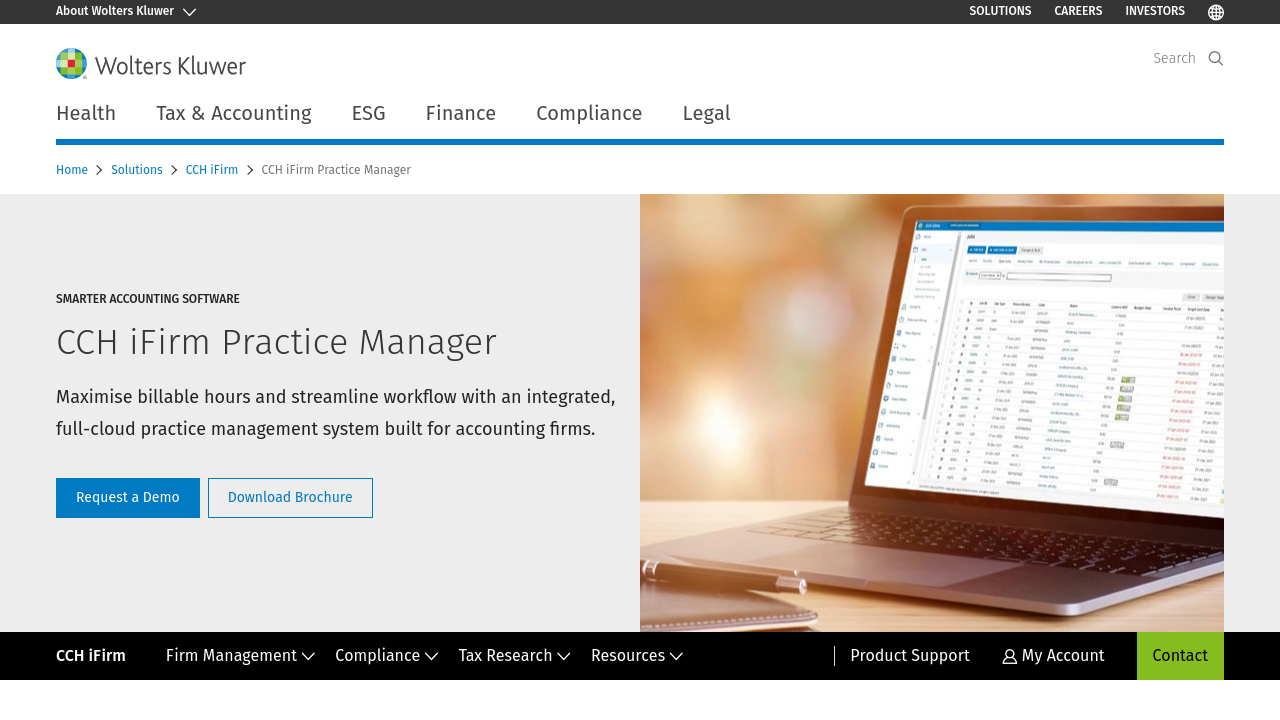This screenshot has height=720, width=1280.
Task: Click the Request a Demo button
Action: pyautogui.click(x=128, y=498)
